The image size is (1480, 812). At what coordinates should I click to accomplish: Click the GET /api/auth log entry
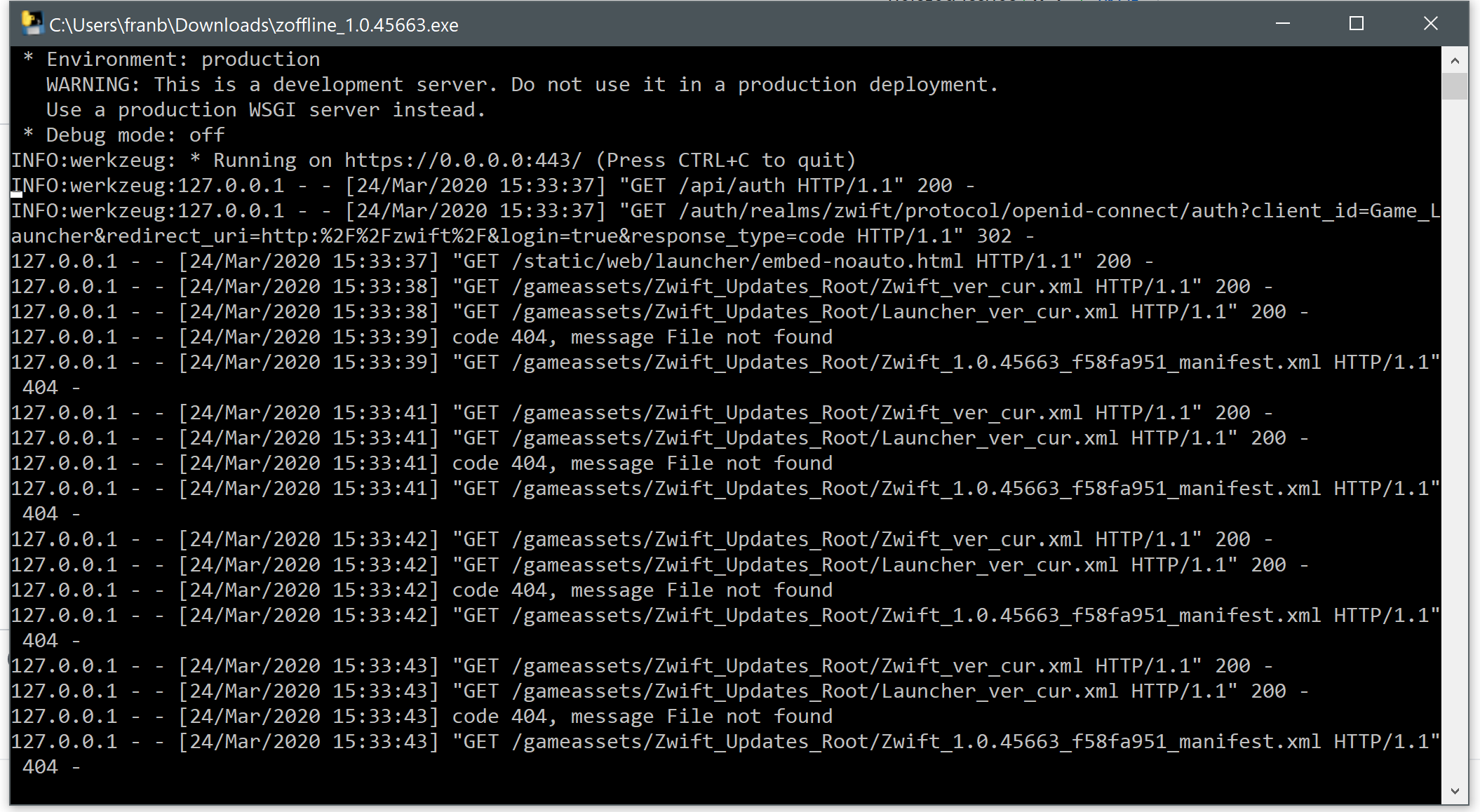(x=491, y=184)
